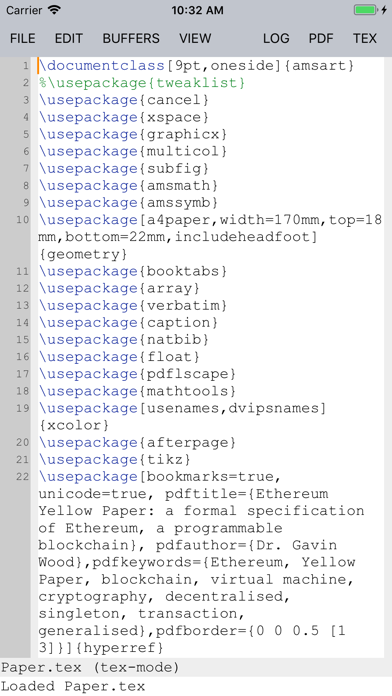The width and height of the screenshot is (392, 696).
Task: Click the \usepackage{mathtools} line
Action: point(137,391)
